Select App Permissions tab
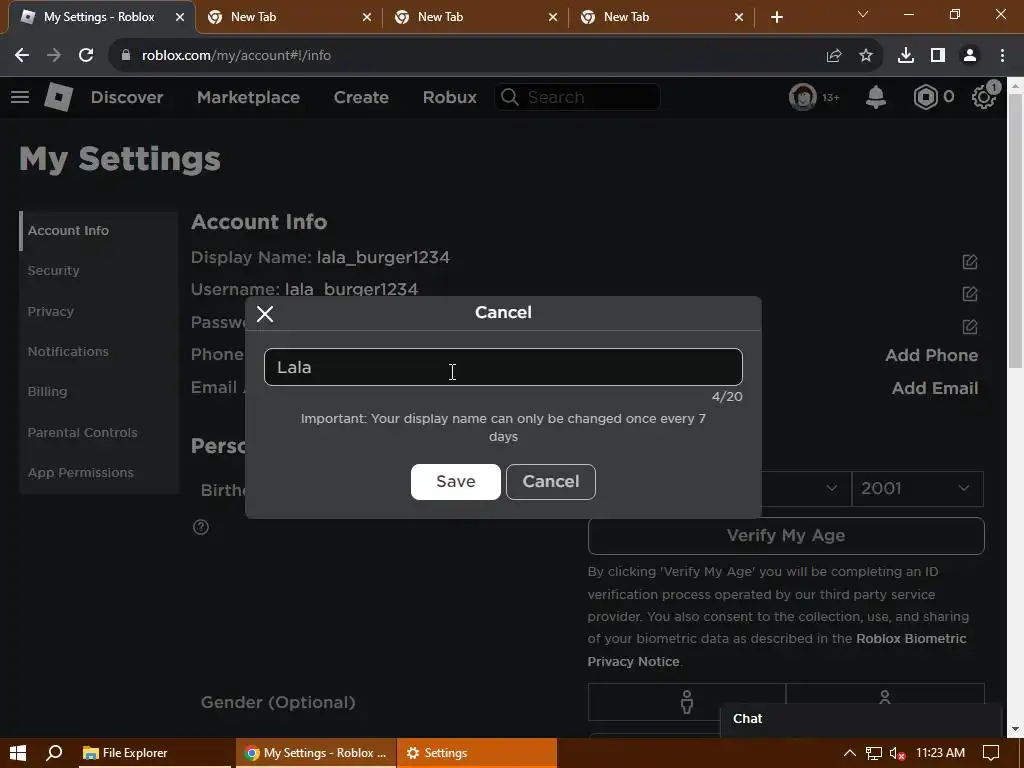 (99, 473)
